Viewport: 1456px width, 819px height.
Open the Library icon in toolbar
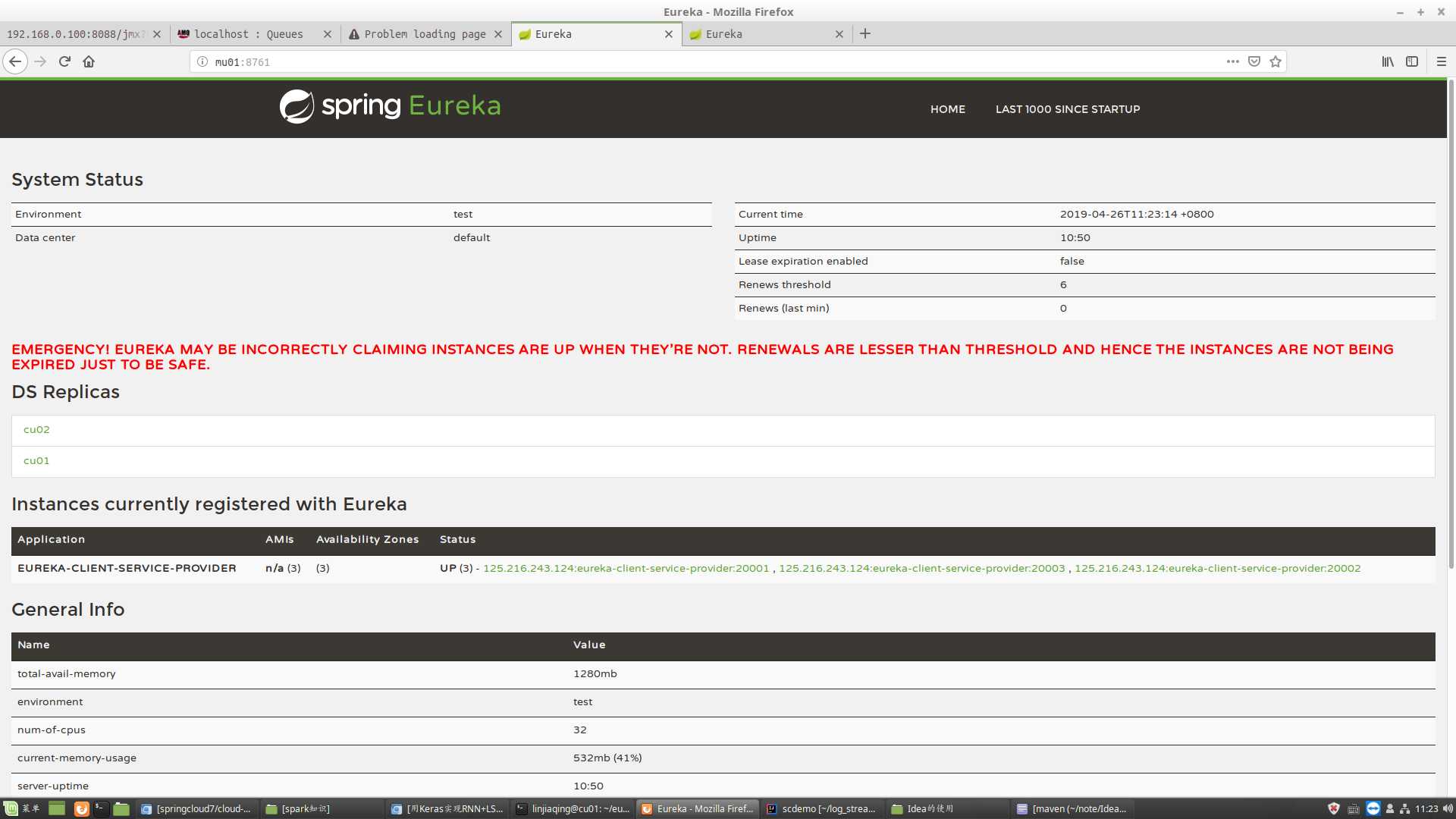pyautogui.click(x=1388, y=61)
